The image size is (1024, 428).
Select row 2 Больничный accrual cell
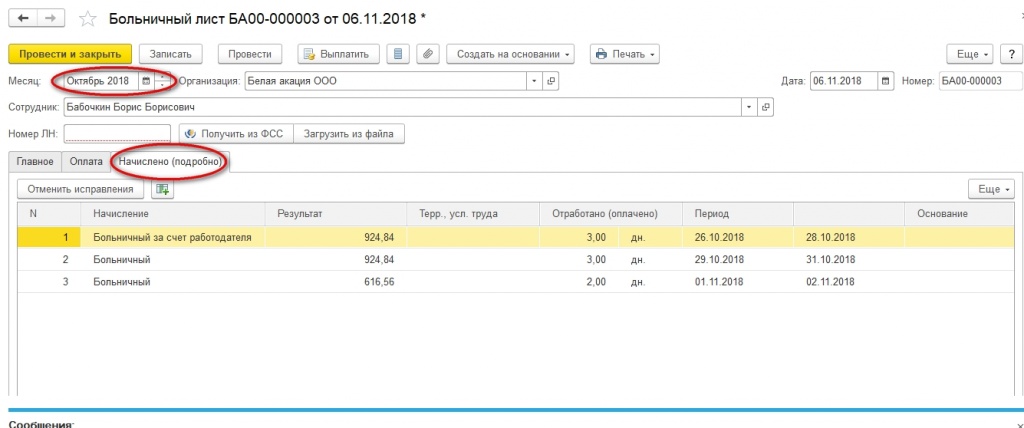[x=173, y=260]
